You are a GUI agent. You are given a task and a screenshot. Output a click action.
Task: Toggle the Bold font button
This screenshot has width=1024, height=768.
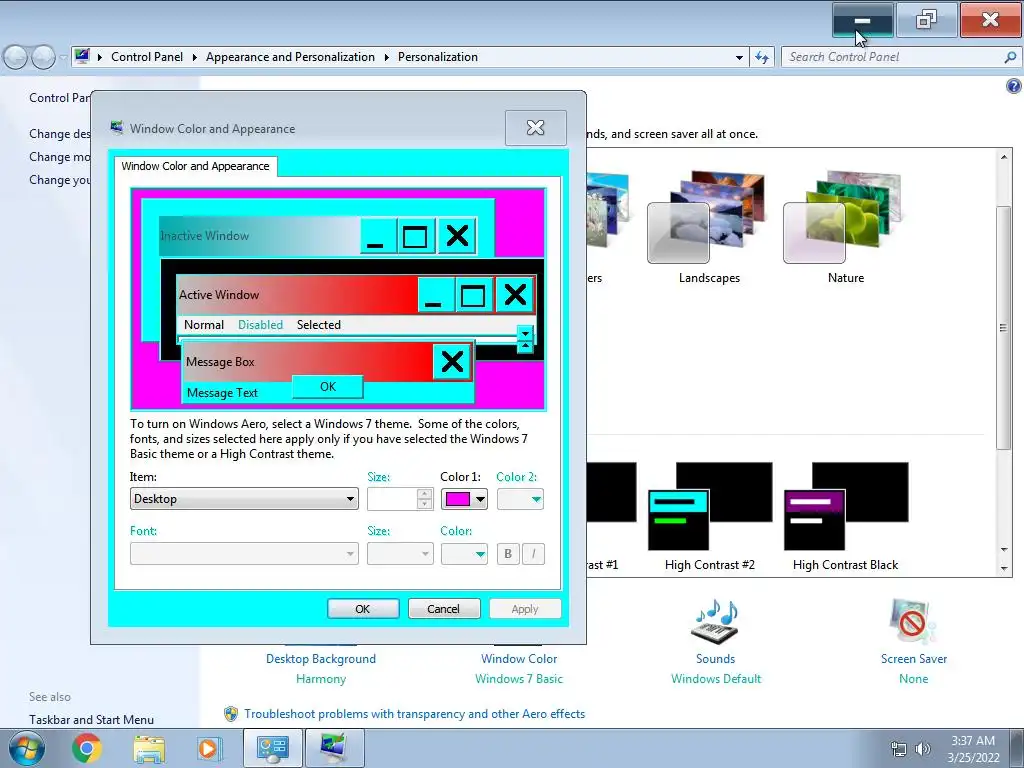[x=507, y=554]
